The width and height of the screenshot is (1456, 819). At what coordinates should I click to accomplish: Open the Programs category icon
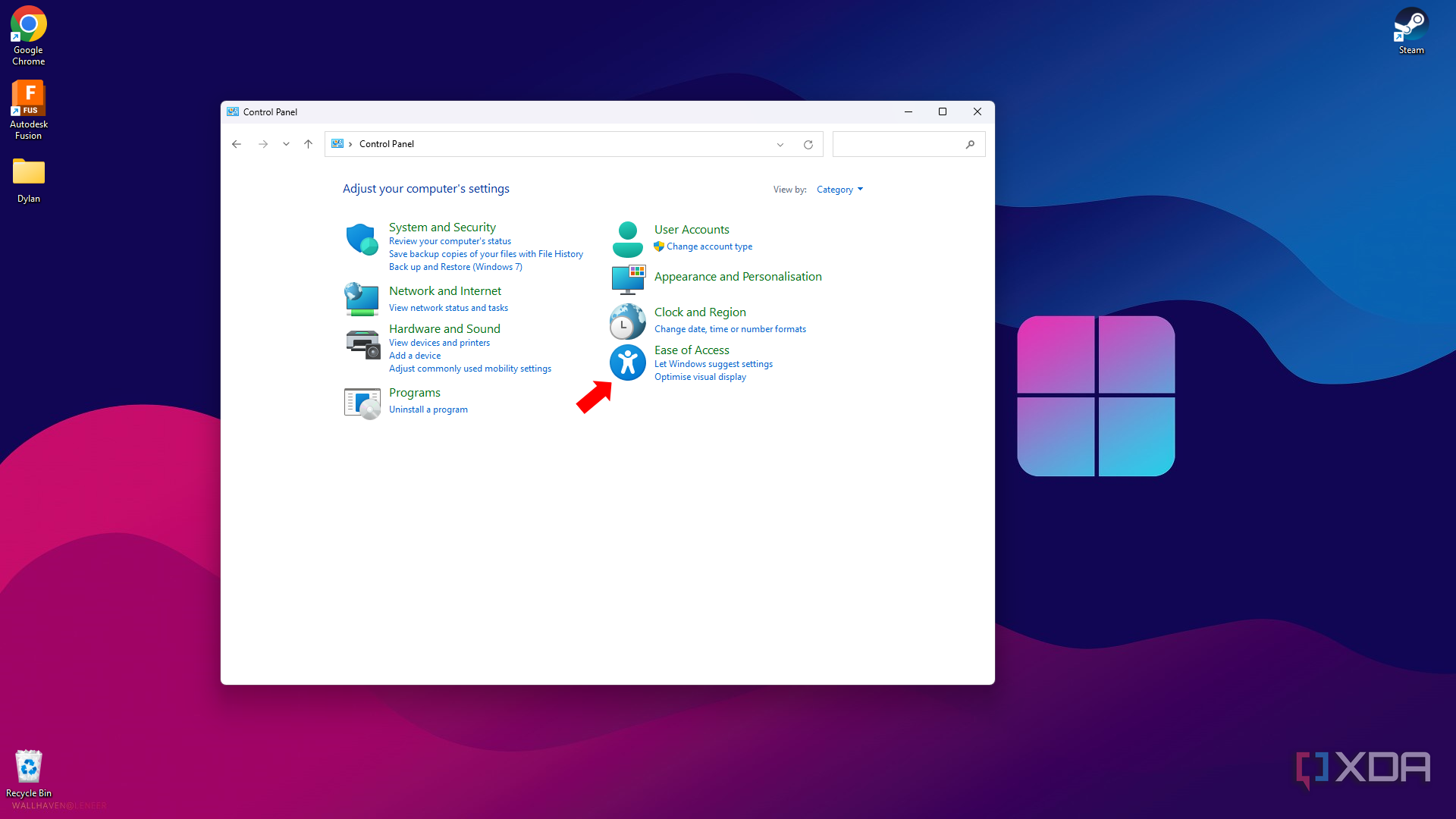click(362, 403)
